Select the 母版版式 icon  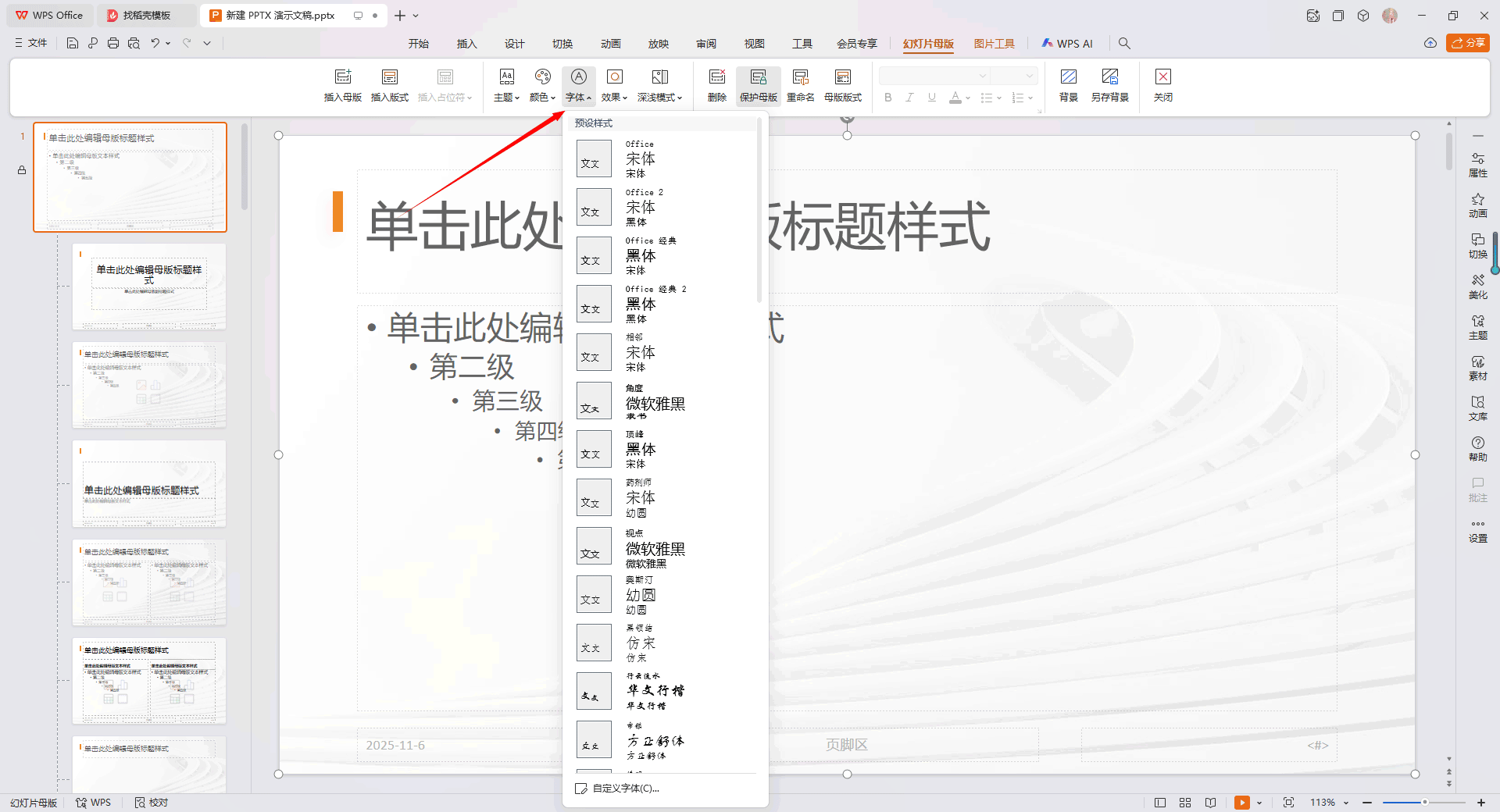tap(842, 84)
